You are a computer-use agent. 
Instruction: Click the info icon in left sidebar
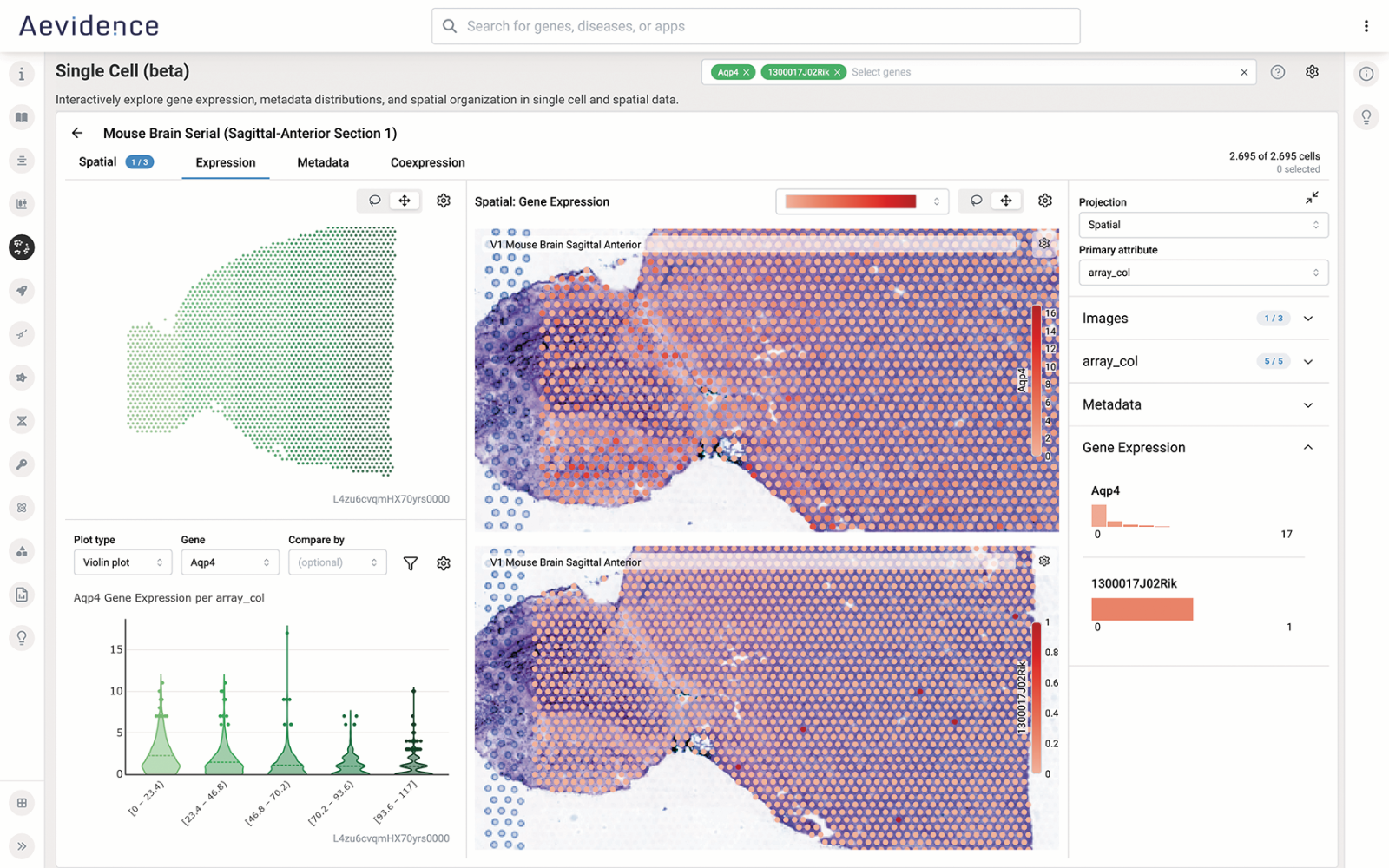tap(22, 74)
